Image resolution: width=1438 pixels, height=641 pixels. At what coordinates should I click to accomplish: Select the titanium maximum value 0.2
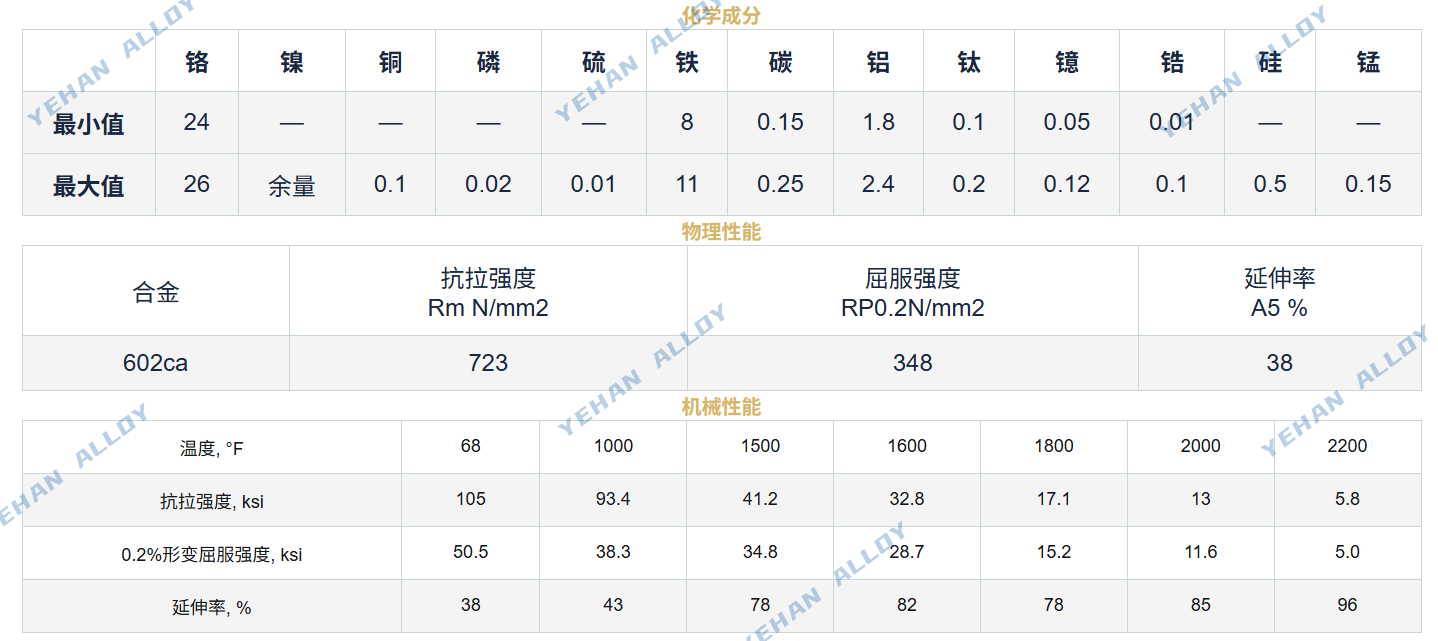[x=969, y=184]
